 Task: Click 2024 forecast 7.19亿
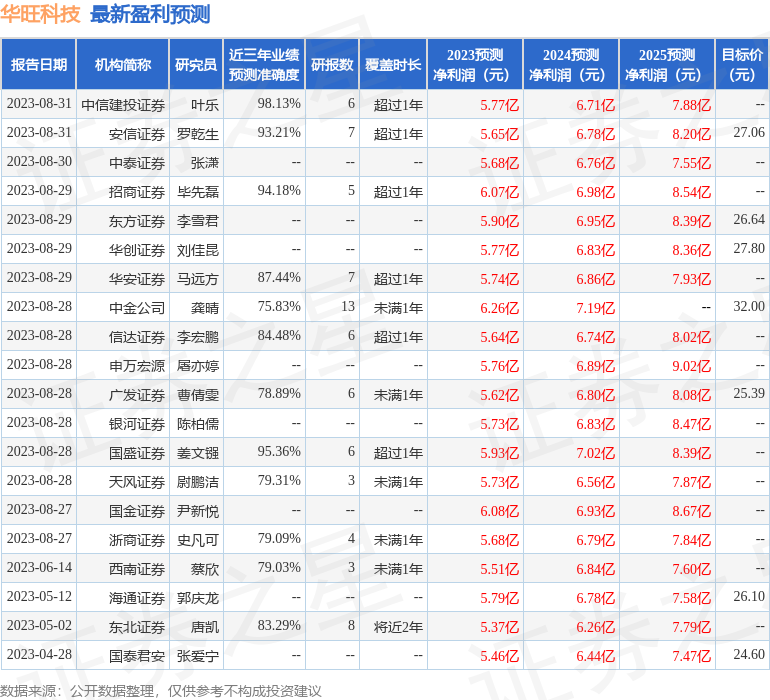coord(595,308)
